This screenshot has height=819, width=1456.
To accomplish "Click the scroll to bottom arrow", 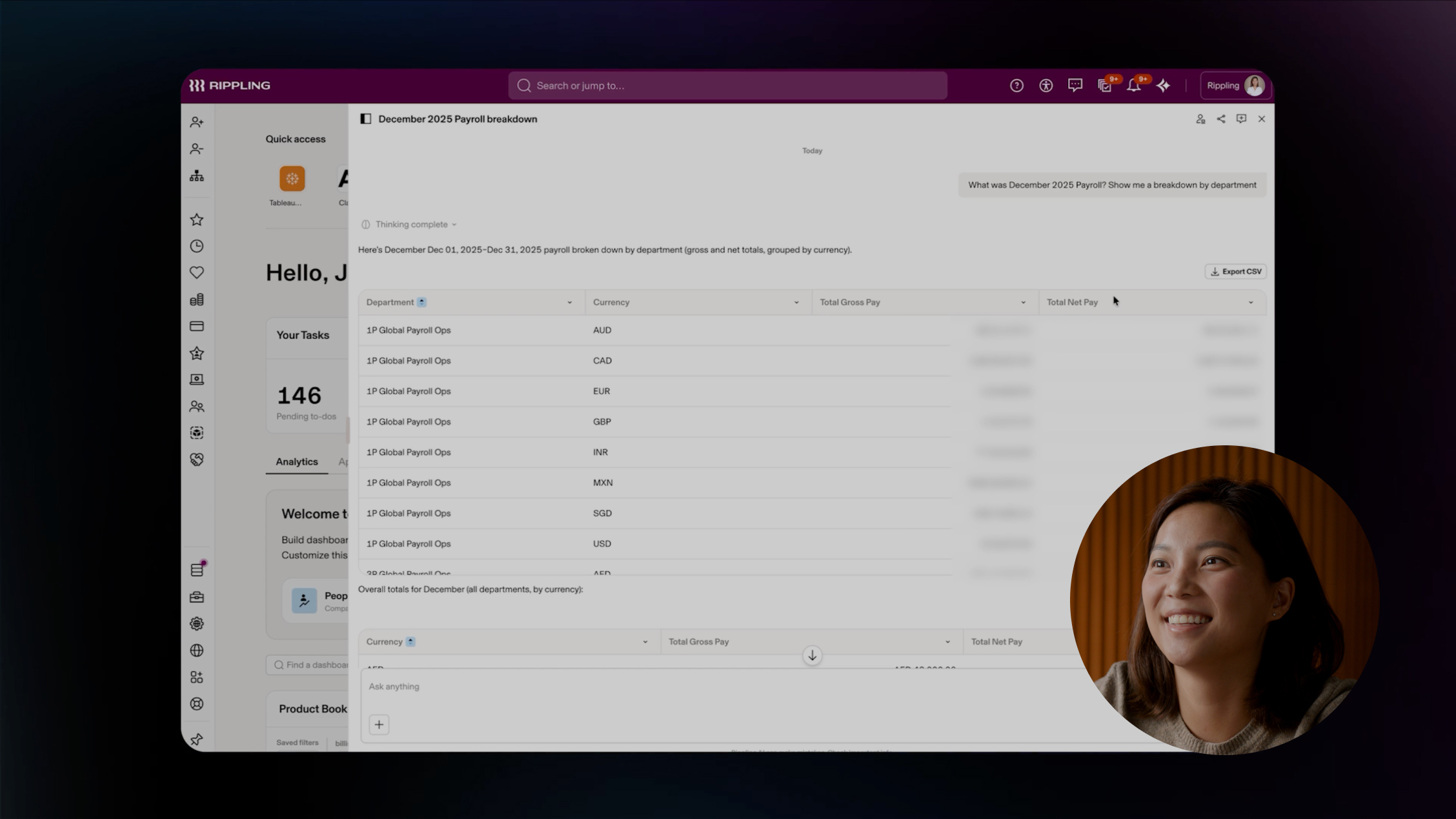I will 812,656.
